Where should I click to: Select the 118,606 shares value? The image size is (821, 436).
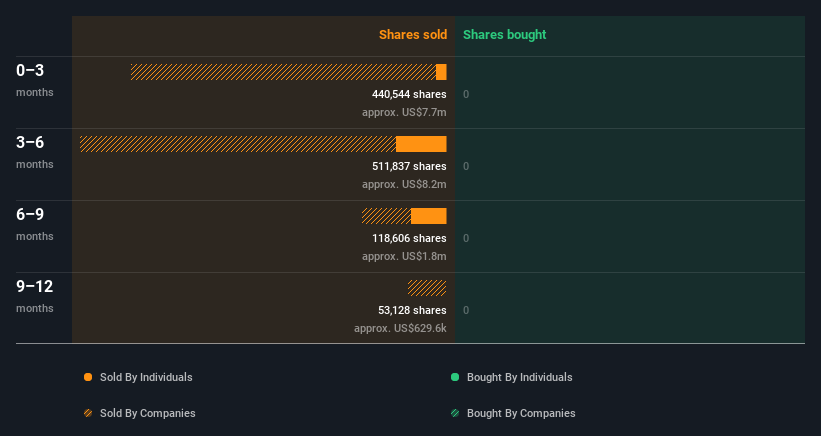click(409, 238)
